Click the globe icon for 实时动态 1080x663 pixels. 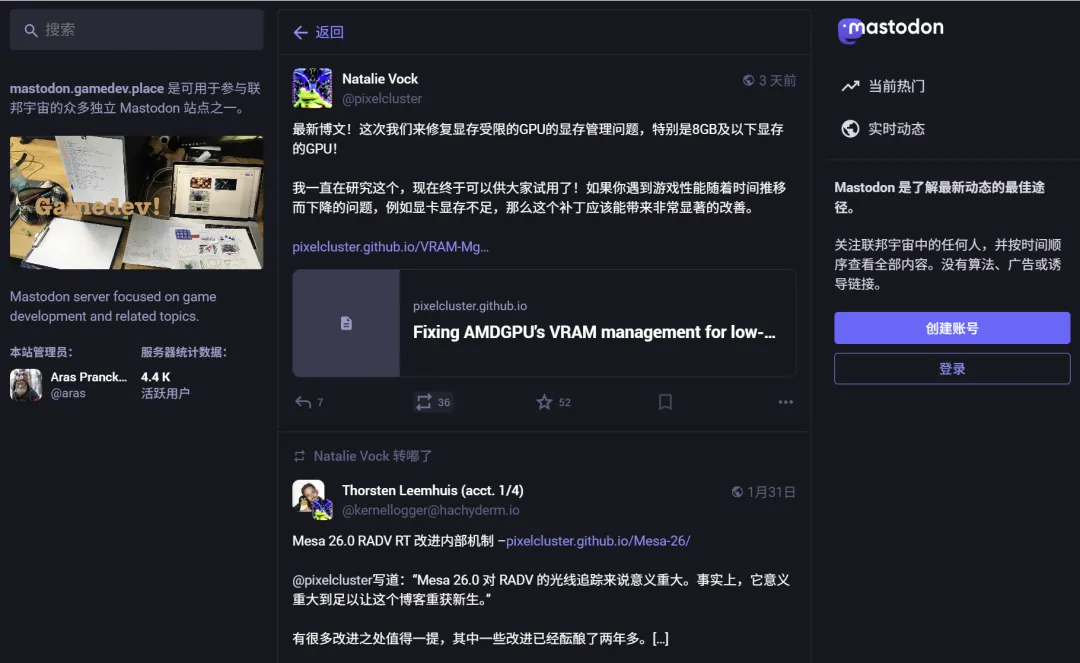851,129
